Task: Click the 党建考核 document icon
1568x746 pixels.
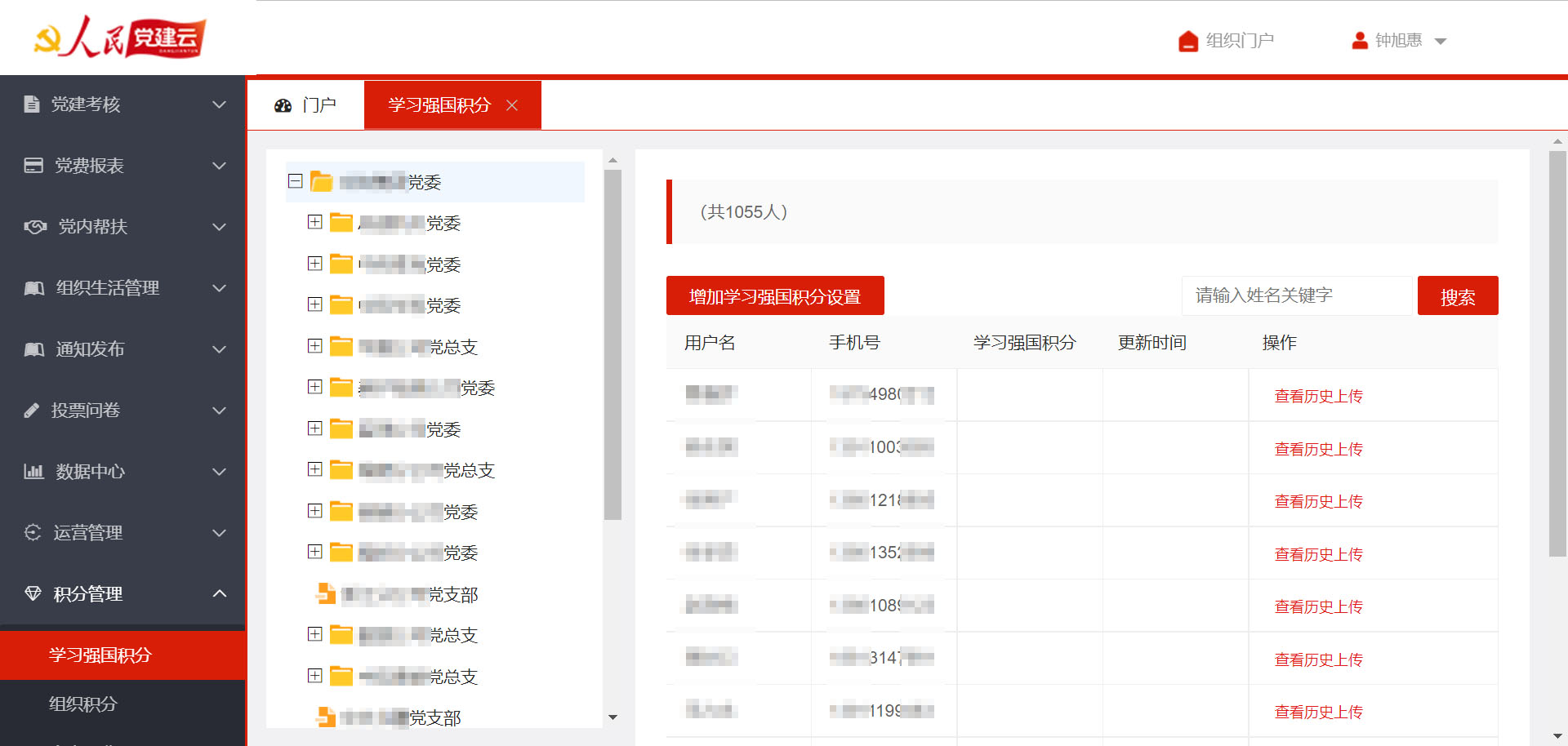Action: tap(32, 104)
